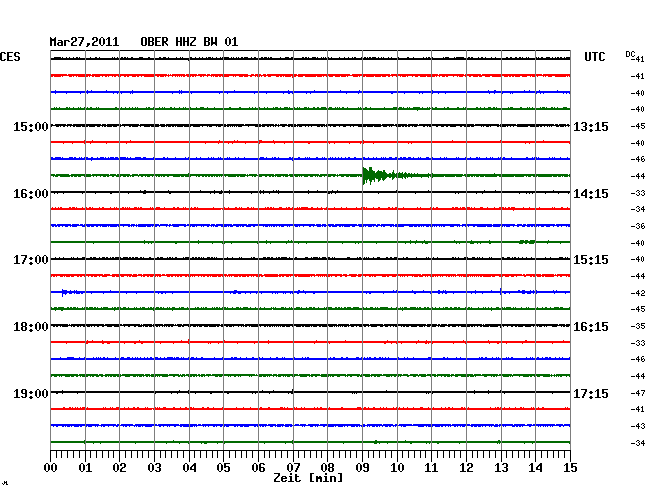Click the UTC column header

coord(594,57)
